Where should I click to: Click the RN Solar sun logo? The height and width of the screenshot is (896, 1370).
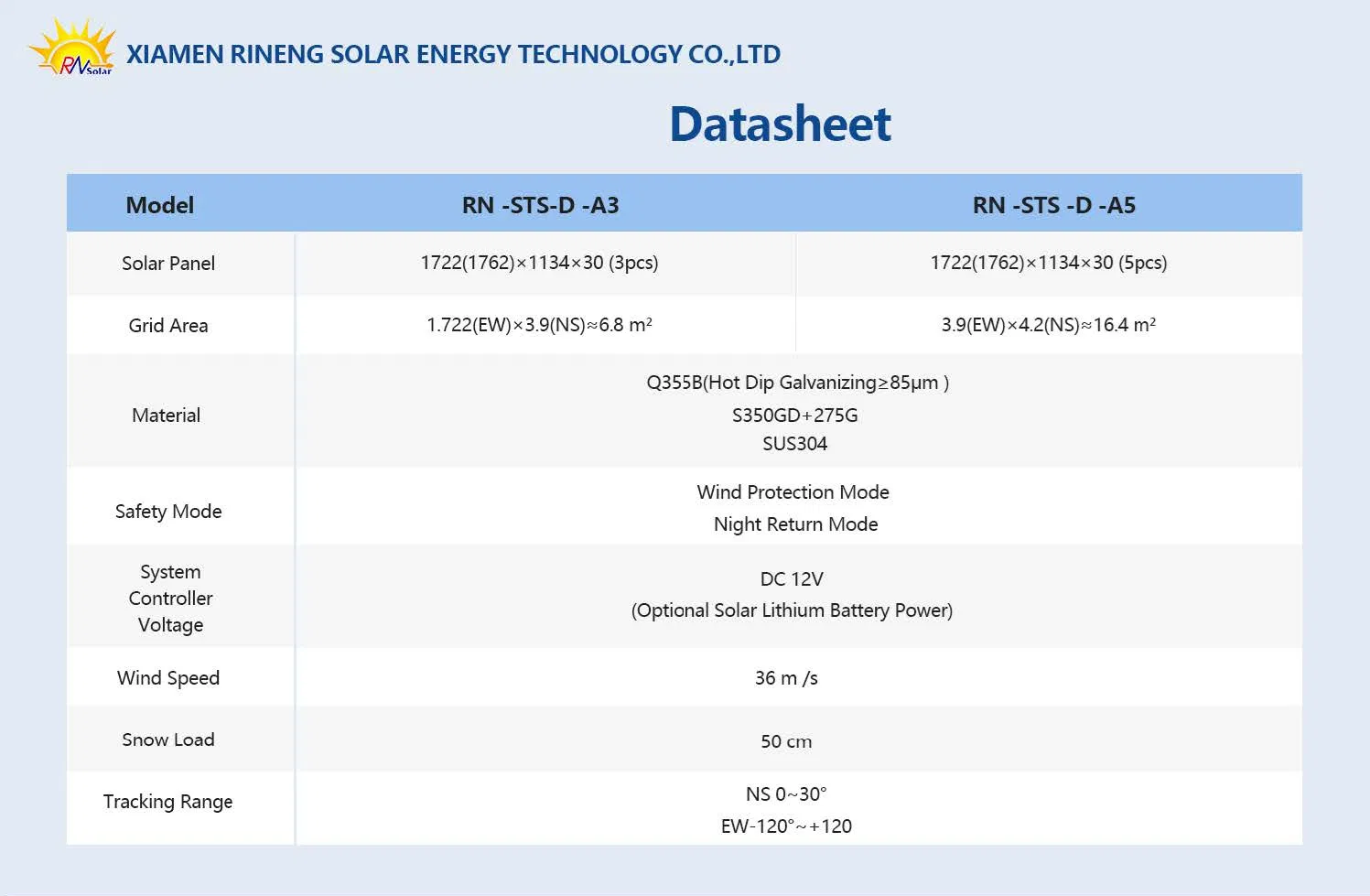[x=71, y=49]
